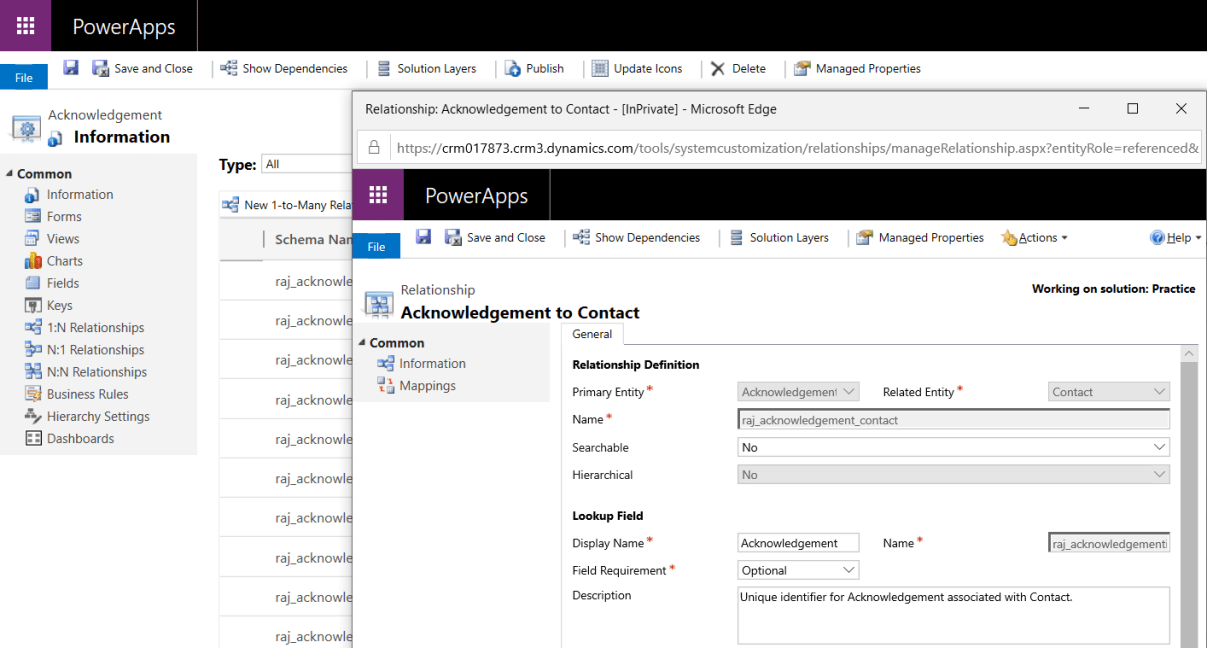Select 1:N Relationships in the sidebar

pyautogui.click(x=93, y=327)
